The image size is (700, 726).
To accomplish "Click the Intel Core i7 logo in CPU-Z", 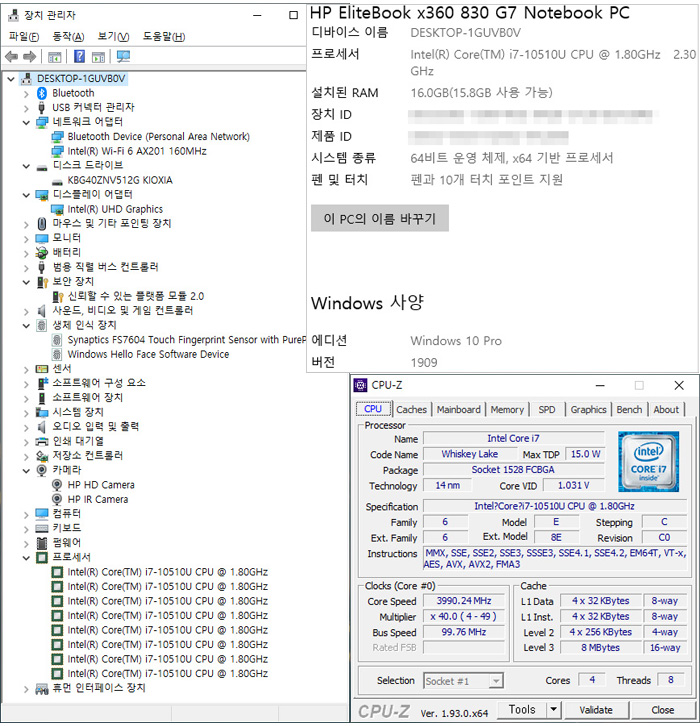I will point(648,461).
